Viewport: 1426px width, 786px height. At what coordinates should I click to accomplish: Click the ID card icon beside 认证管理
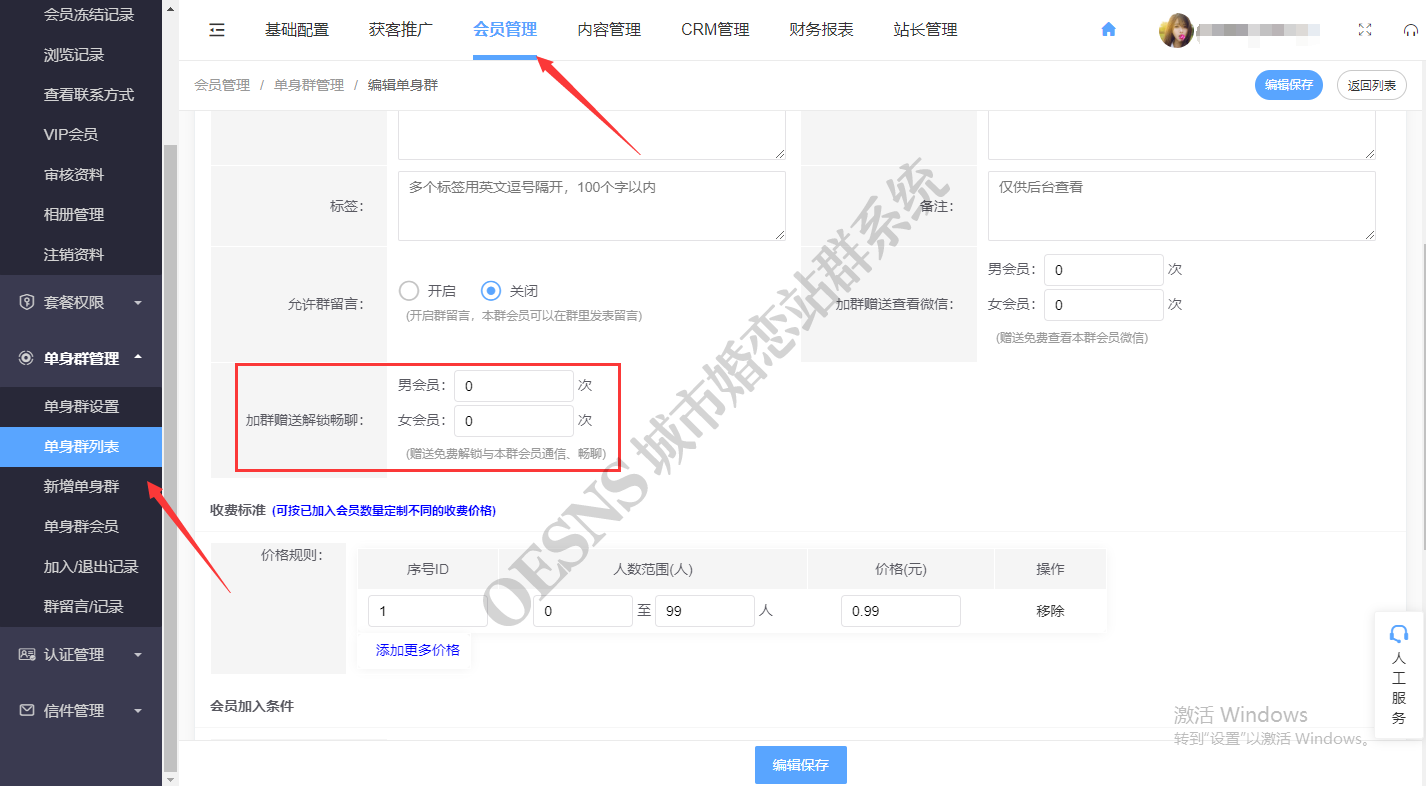pos(27,654)
